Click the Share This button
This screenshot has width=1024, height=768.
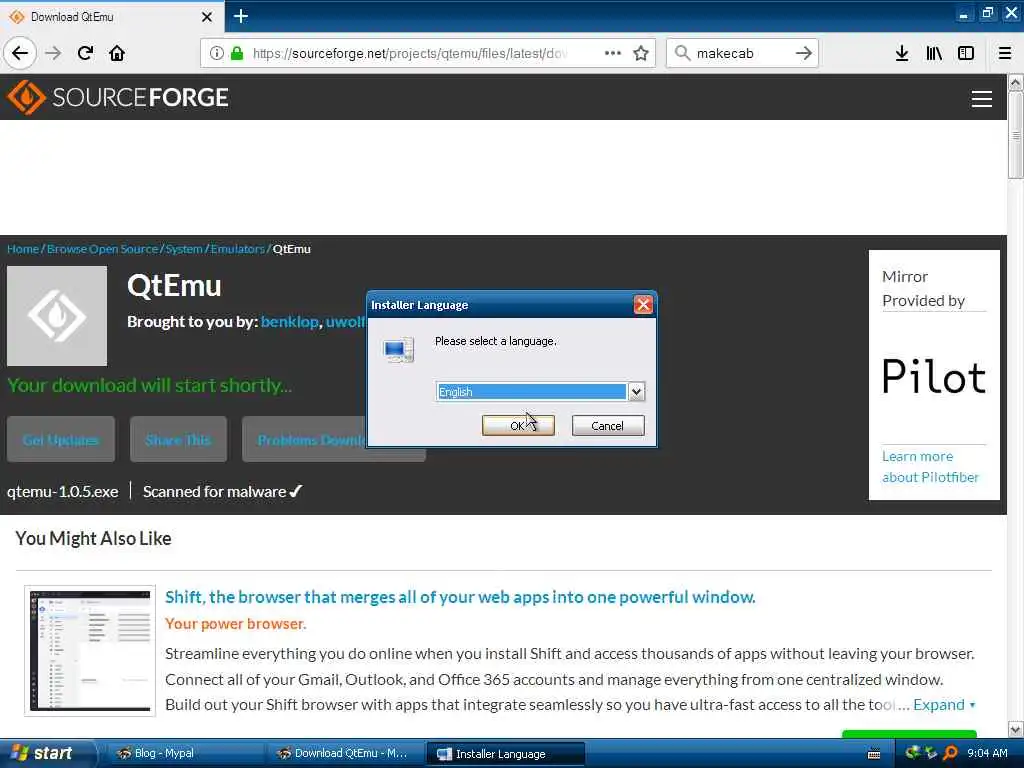click(x=178, y=440)
